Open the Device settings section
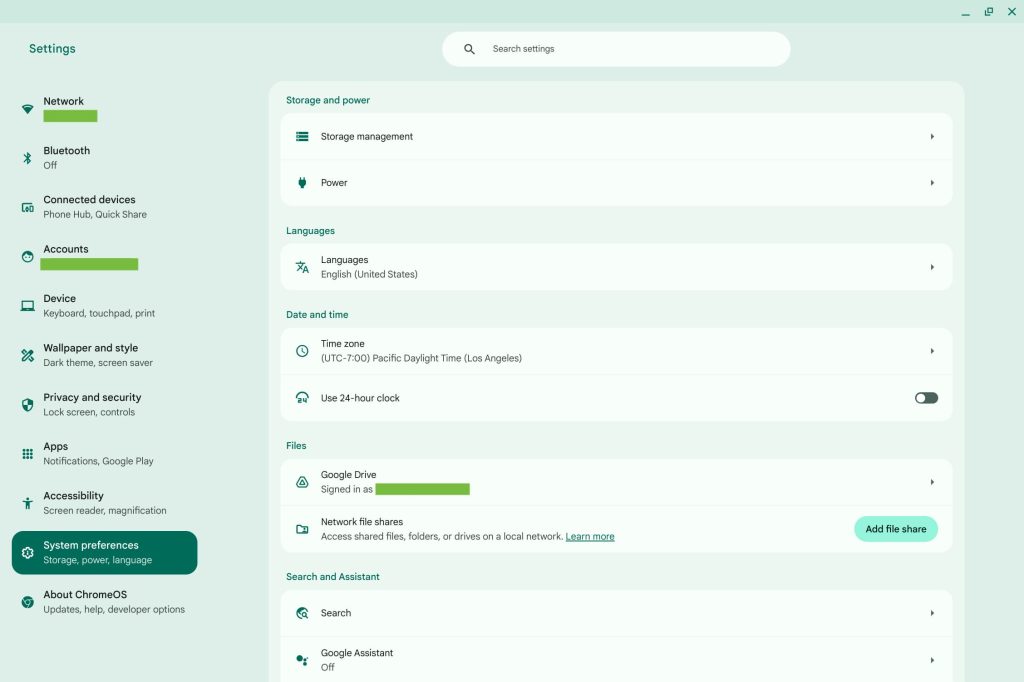The height and width of the screenshot is (682, 1024). [98, 306]
